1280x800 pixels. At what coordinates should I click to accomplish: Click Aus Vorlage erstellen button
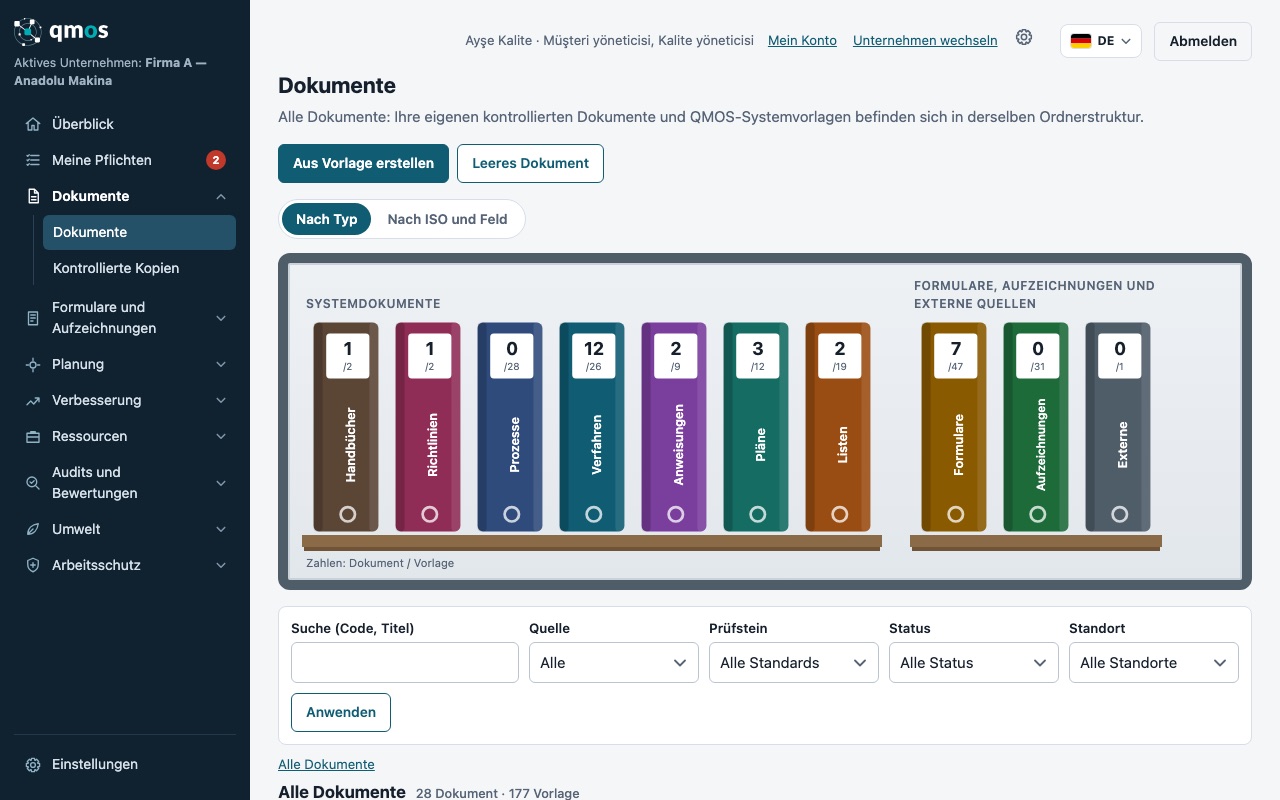click(x=363, y=163)
